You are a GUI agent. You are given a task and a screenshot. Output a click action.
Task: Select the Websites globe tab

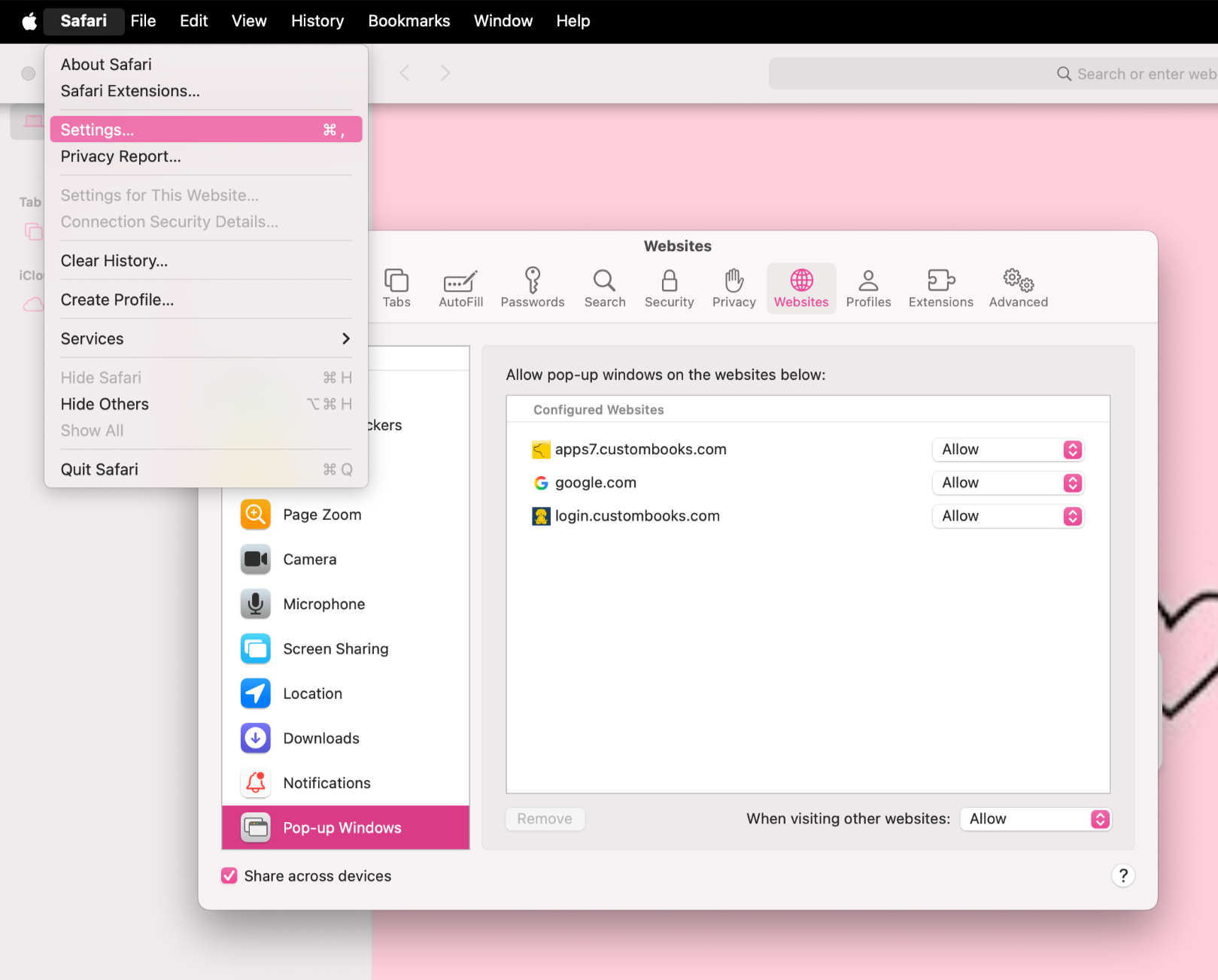point(801,288)
